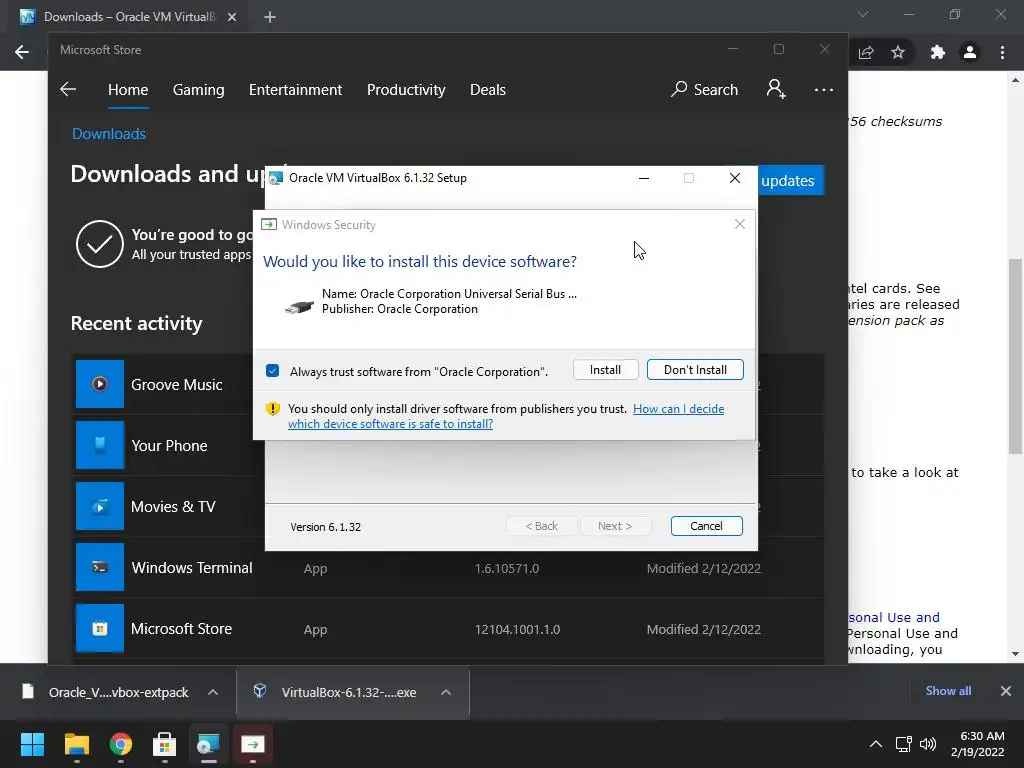
Task: Click the Chrome taskbar icon
Action: click(x=121, y=744)
